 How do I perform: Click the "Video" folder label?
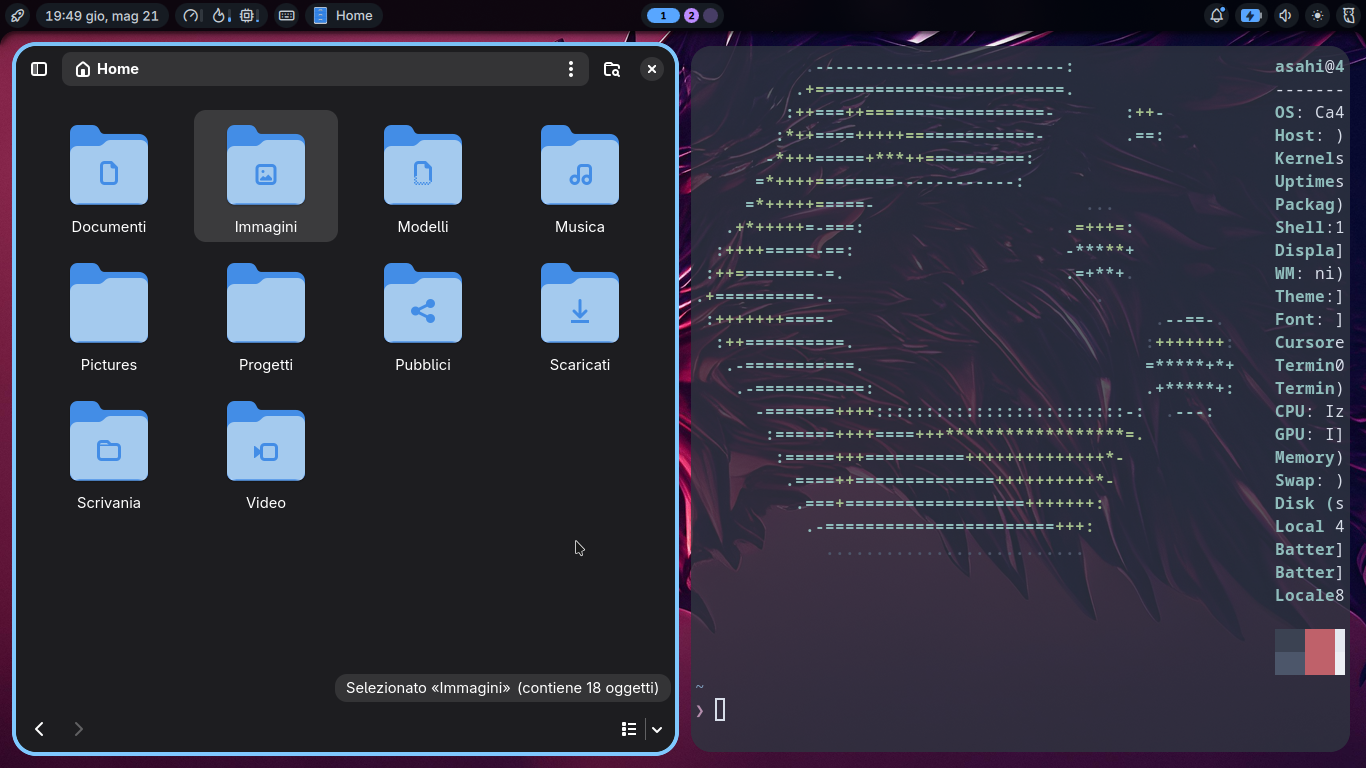(266, 503)
